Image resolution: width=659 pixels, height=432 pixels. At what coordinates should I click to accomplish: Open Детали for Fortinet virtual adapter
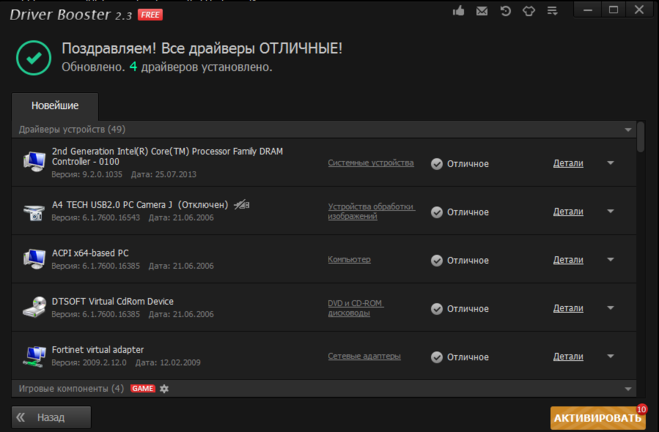[x=568, y=357]
